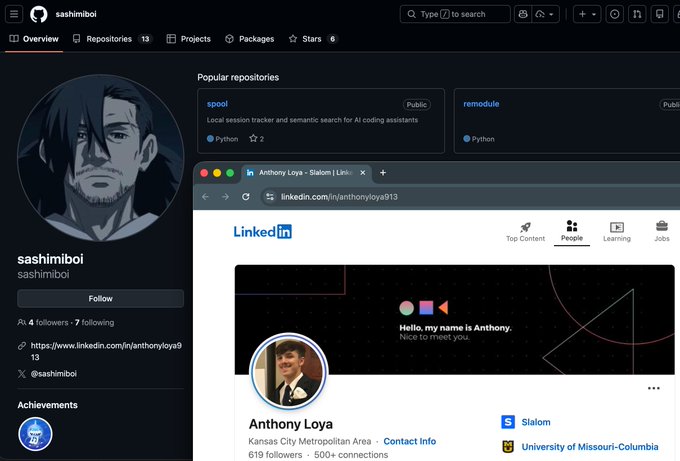Open a new browser tab with plus
This screenshot has height=461, width=680.
383,173
